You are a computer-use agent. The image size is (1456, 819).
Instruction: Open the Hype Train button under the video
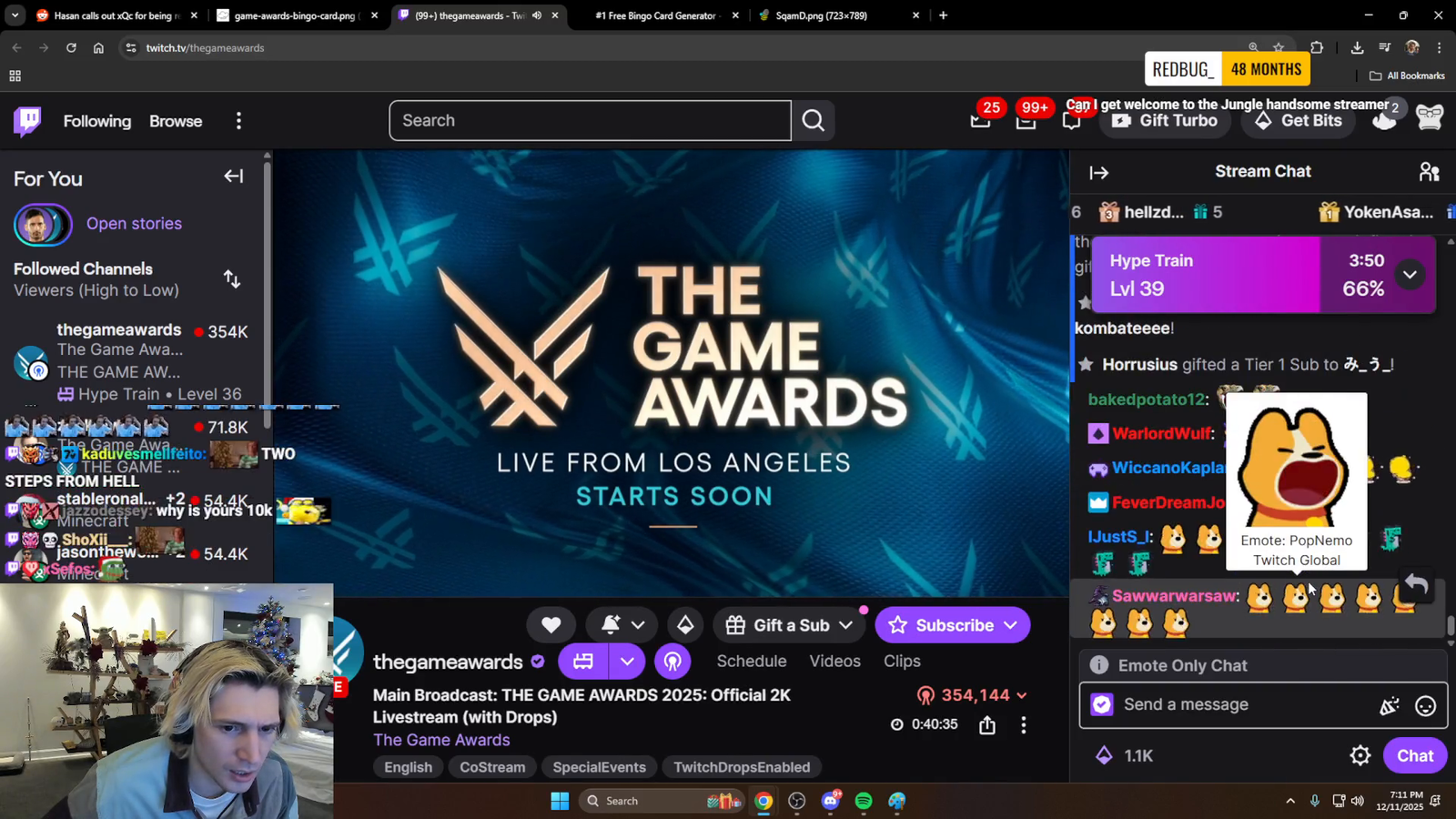(583, 662)
